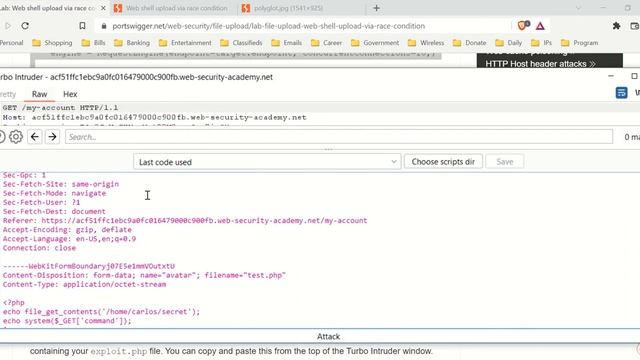Viewport: 640px width, 360px height.
Task: Open Bills bookmarks folder
Action: coord(93,43)
